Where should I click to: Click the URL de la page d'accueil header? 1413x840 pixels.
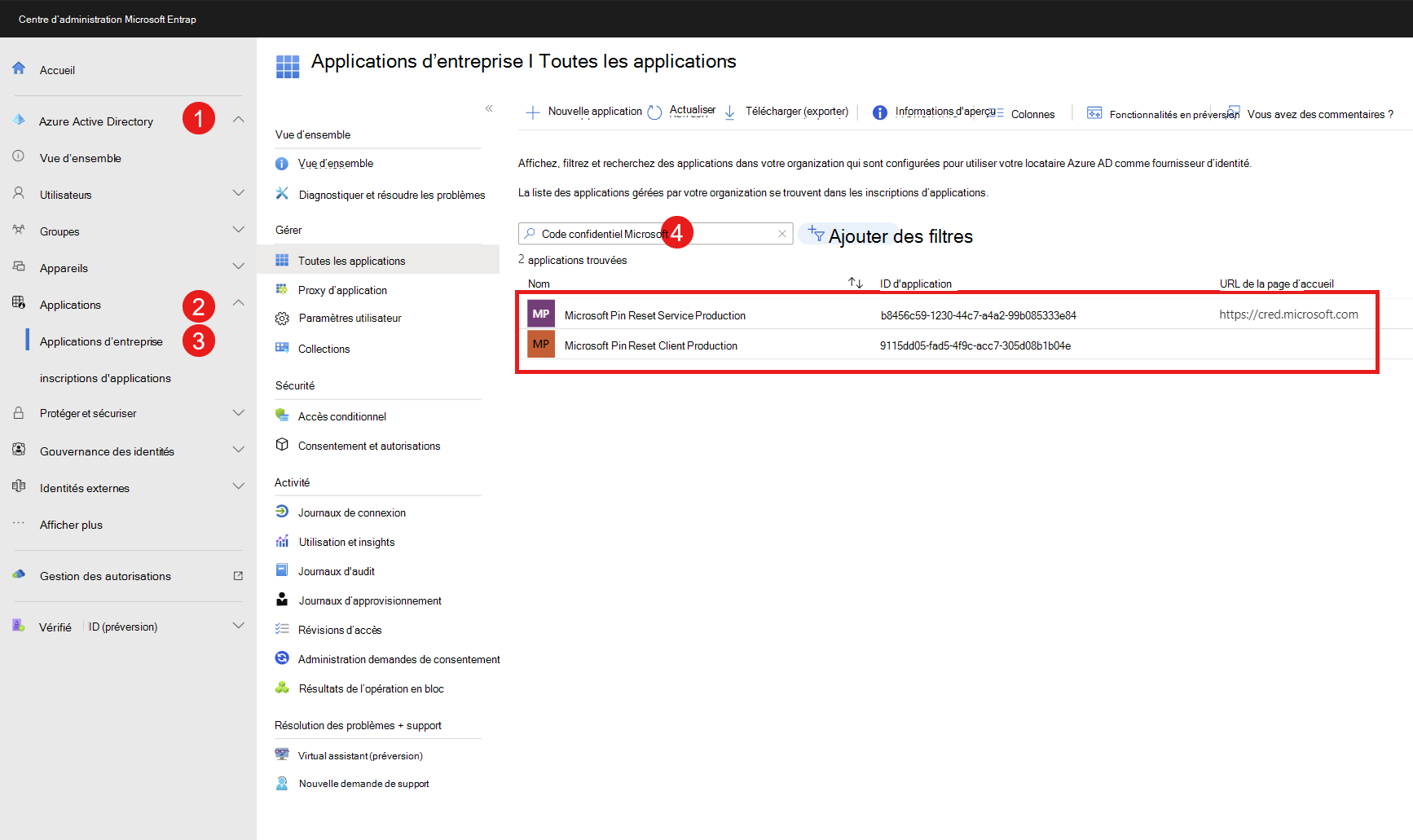(1277, 284)
